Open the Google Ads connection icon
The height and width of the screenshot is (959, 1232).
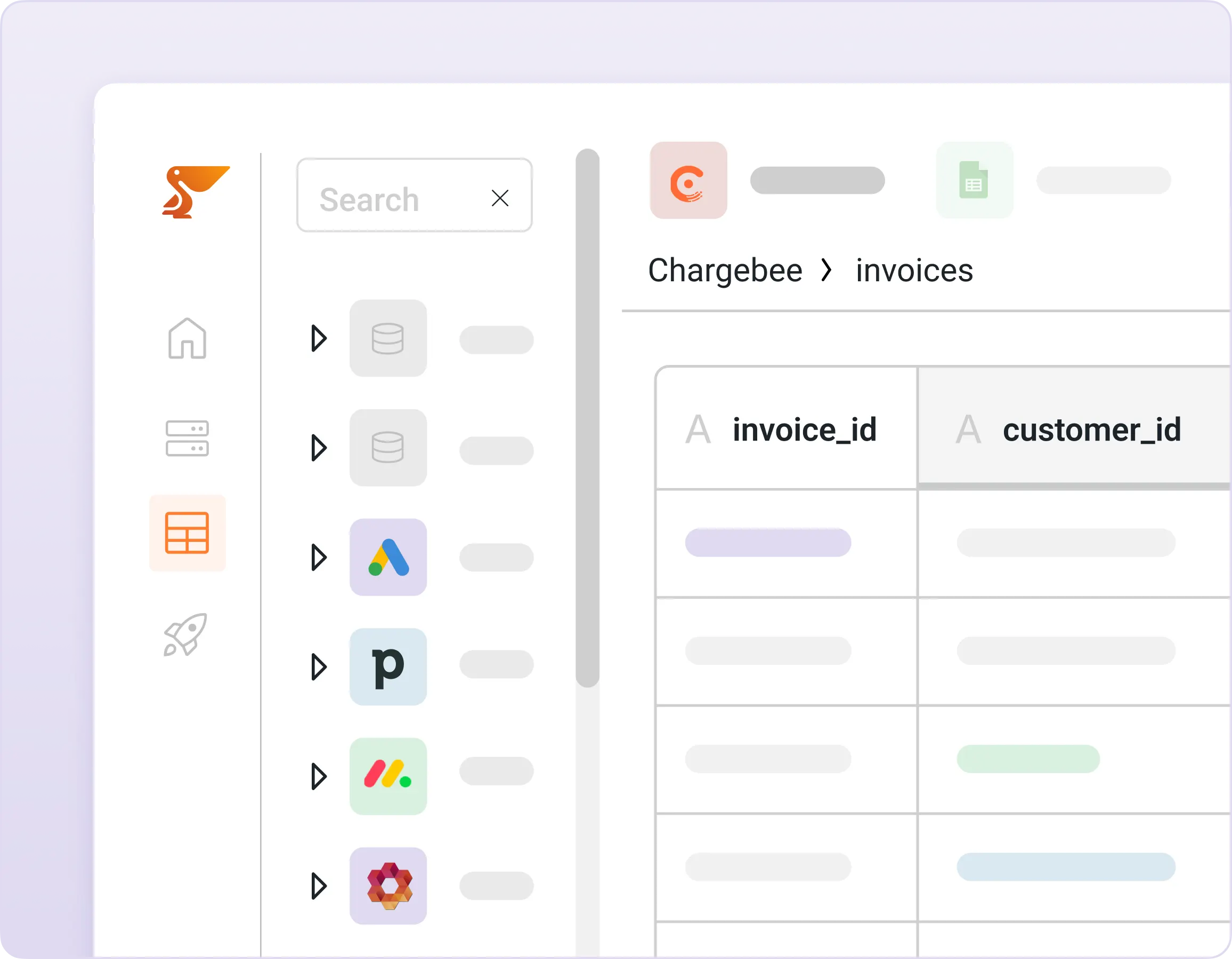[388, 558]
